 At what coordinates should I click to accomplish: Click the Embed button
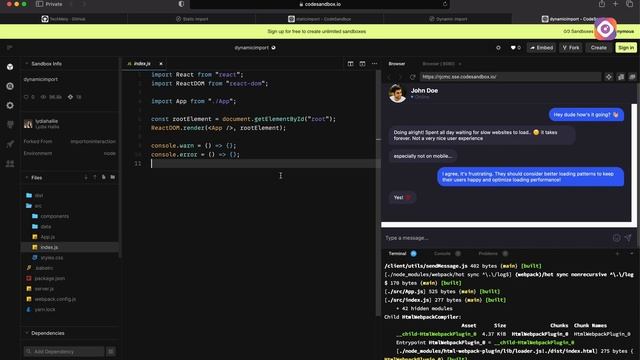point(541,48)
